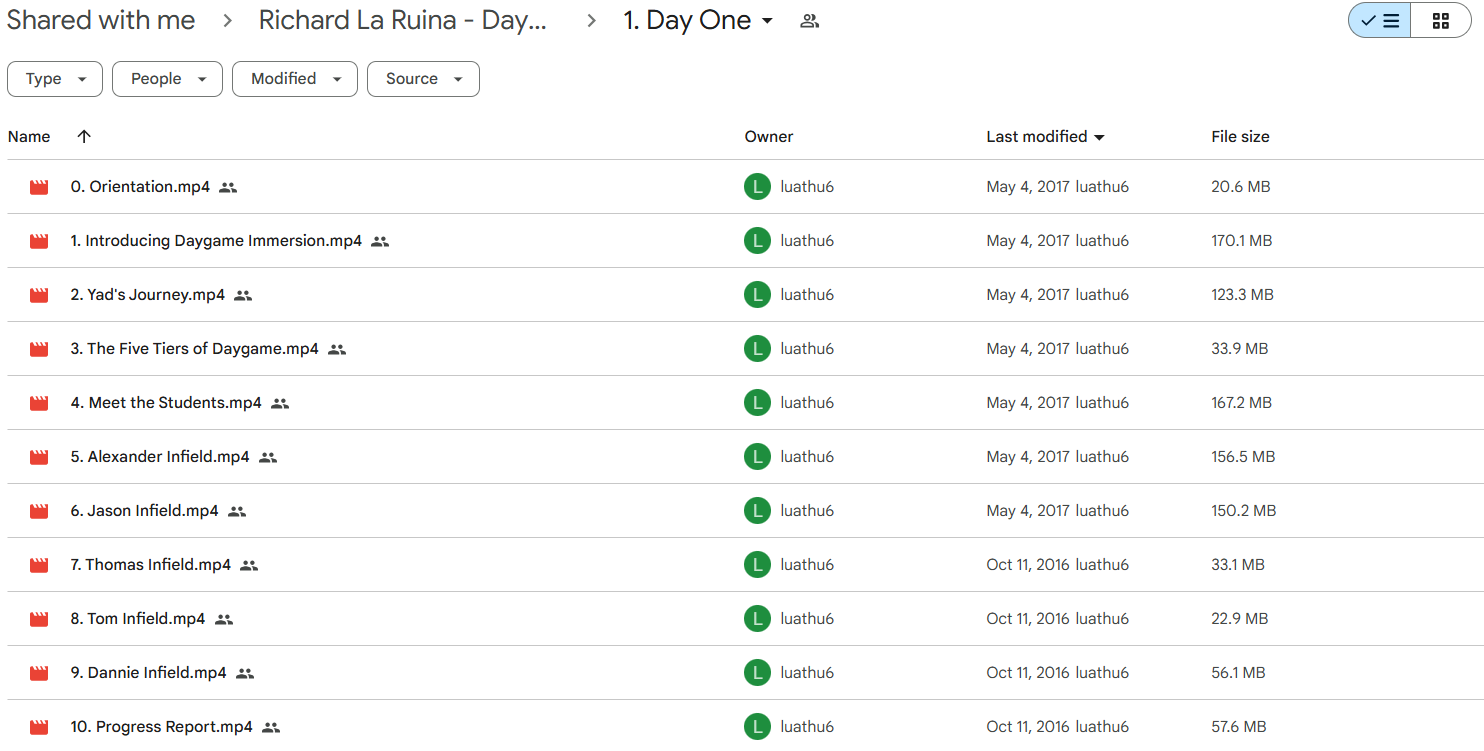Open the Source filter dropdown

tap(423, 79)
